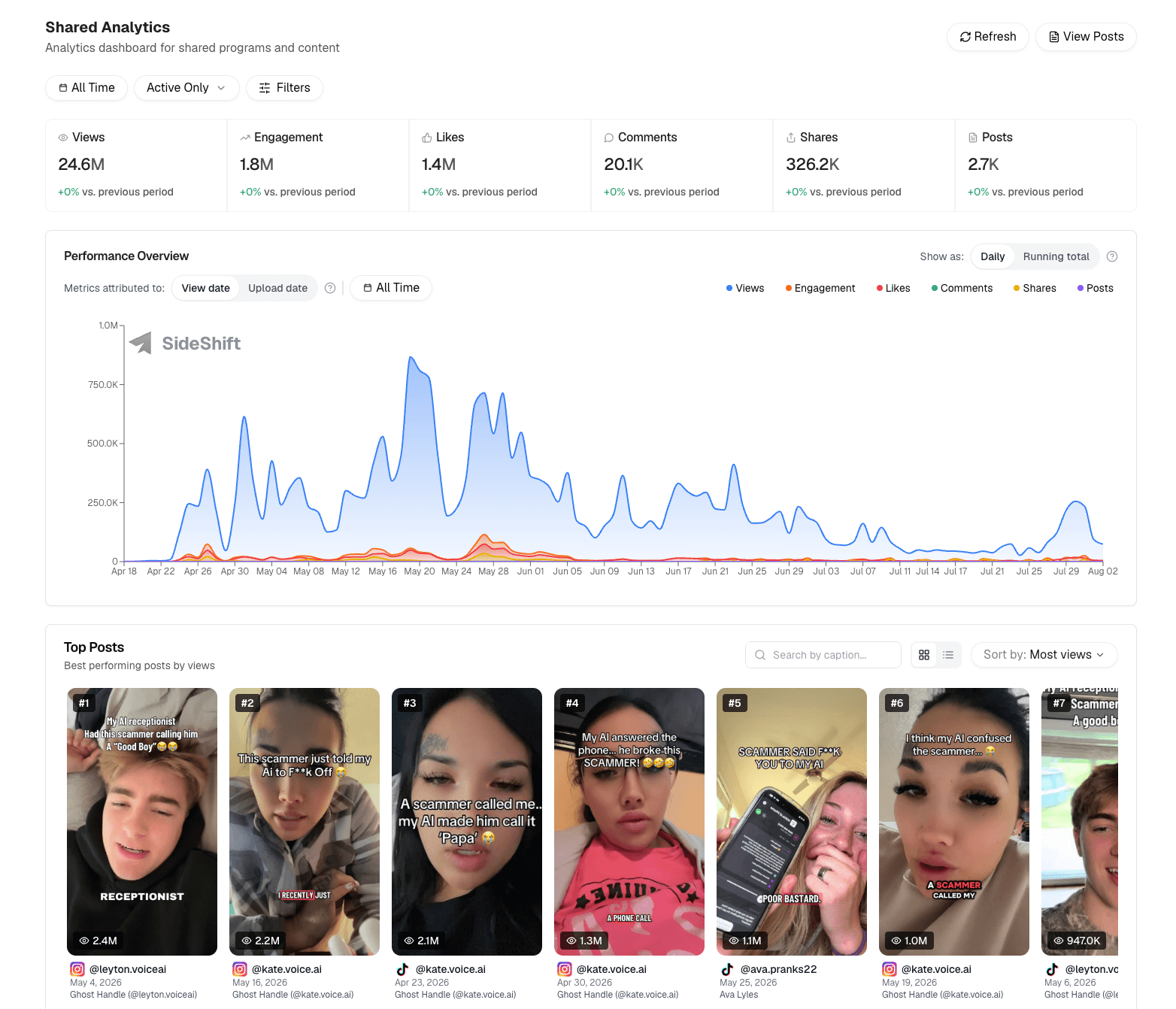This screenshot has height=1009, width=1176.
Task: Open the #1 post thumbnail
Action: click(142, 822)
